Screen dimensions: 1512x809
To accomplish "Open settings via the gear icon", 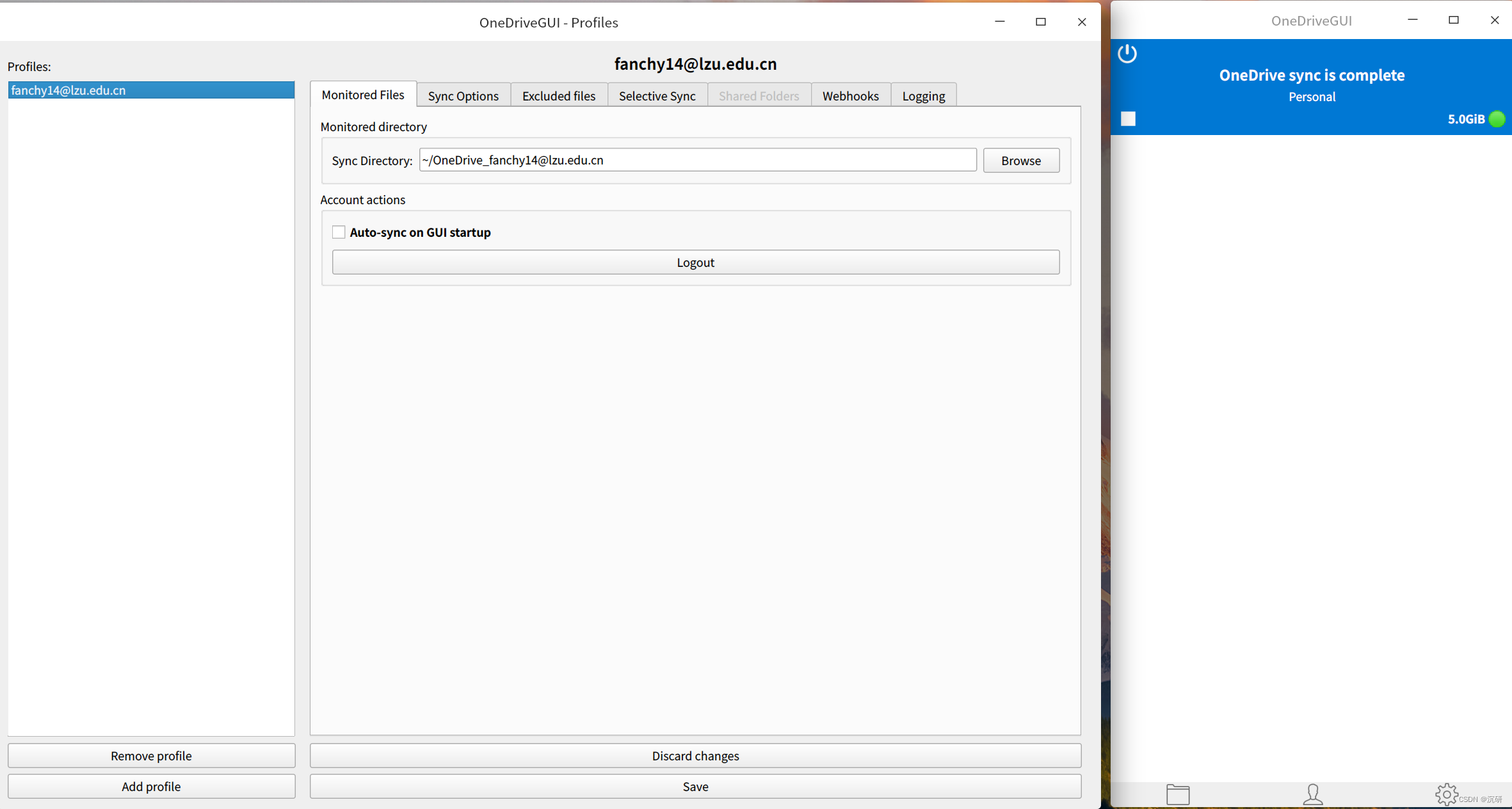I will pos(1446,794).
